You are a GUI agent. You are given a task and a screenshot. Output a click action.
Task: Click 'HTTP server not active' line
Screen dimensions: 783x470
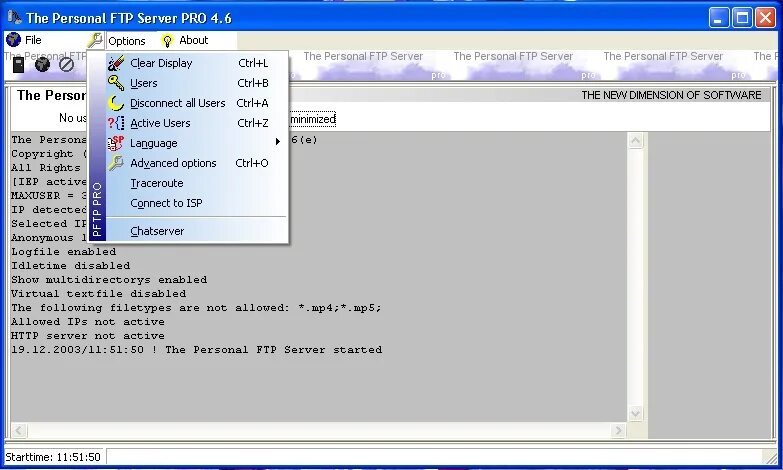(x=88, y=336)
